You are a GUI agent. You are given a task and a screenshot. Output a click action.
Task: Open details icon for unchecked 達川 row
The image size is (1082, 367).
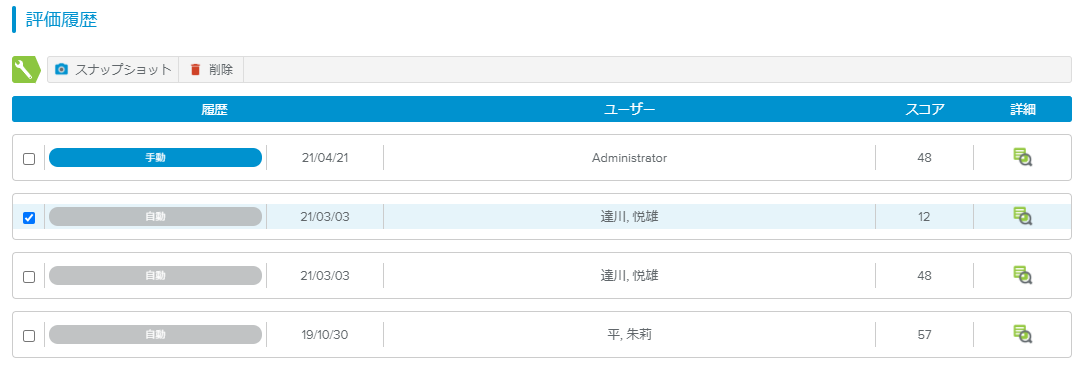pos(1023,276)
